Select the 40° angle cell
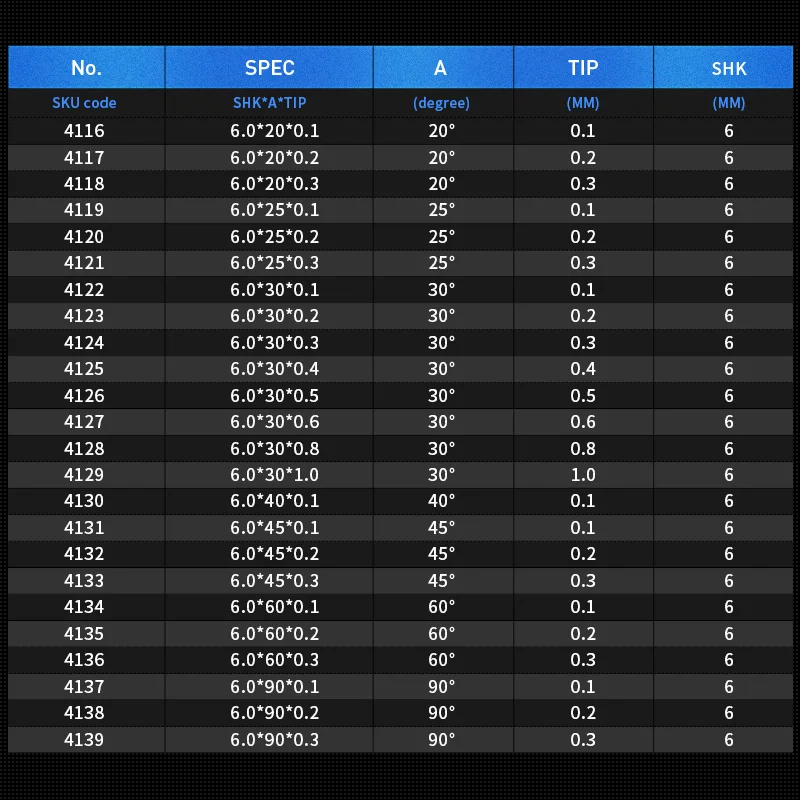Screen dimensions: 800x800 point(441,501)
